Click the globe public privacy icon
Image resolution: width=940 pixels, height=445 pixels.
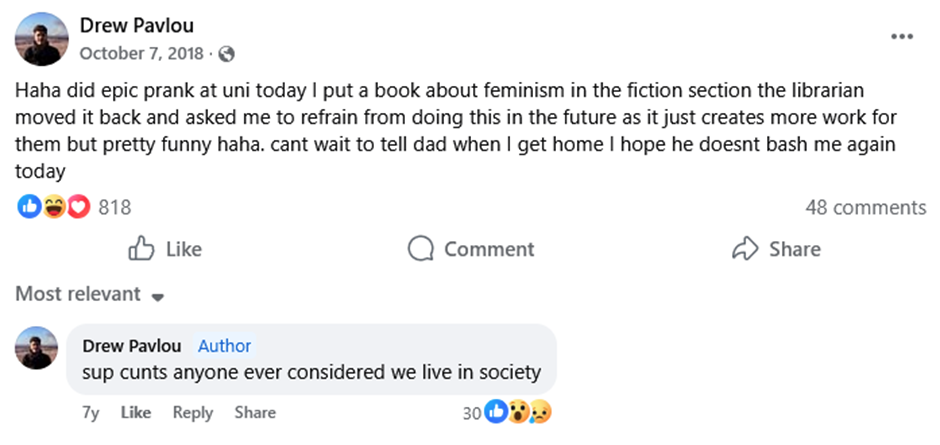click(227, 53)
